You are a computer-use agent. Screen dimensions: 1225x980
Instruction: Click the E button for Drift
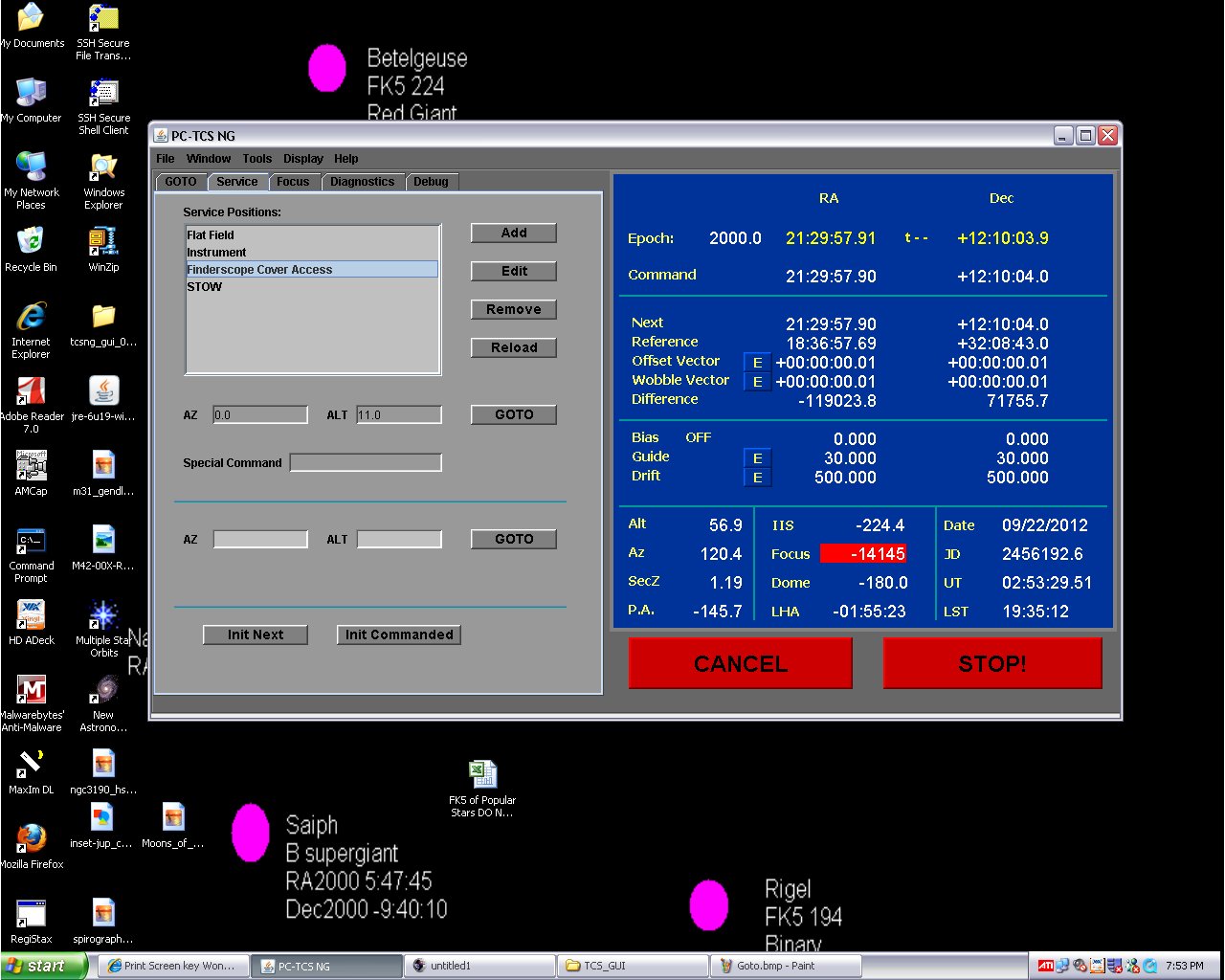[x=757, y=478]
